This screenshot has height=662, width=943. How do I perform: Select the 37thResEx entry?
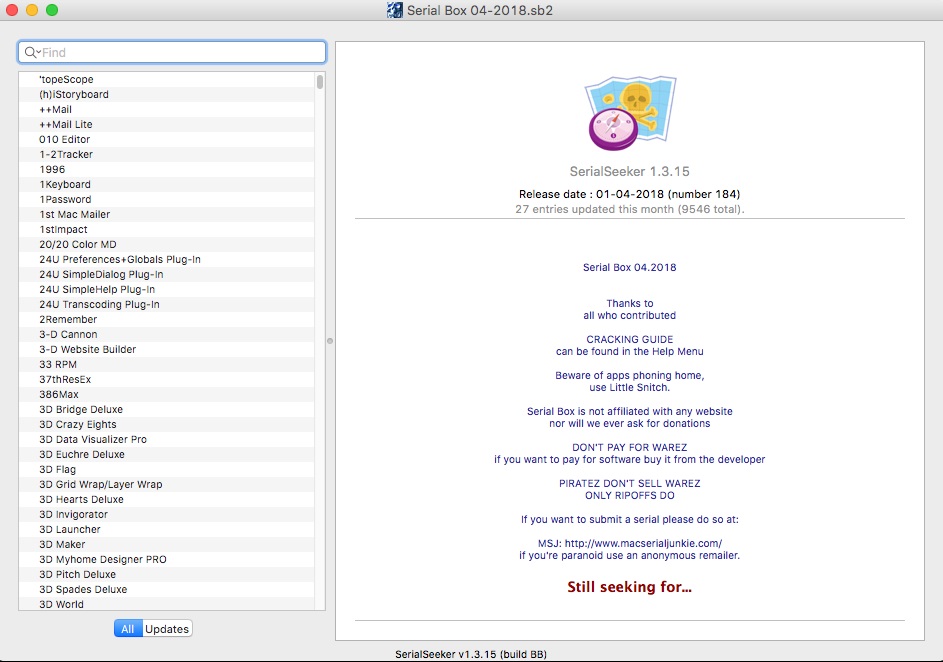pos(167,380)
